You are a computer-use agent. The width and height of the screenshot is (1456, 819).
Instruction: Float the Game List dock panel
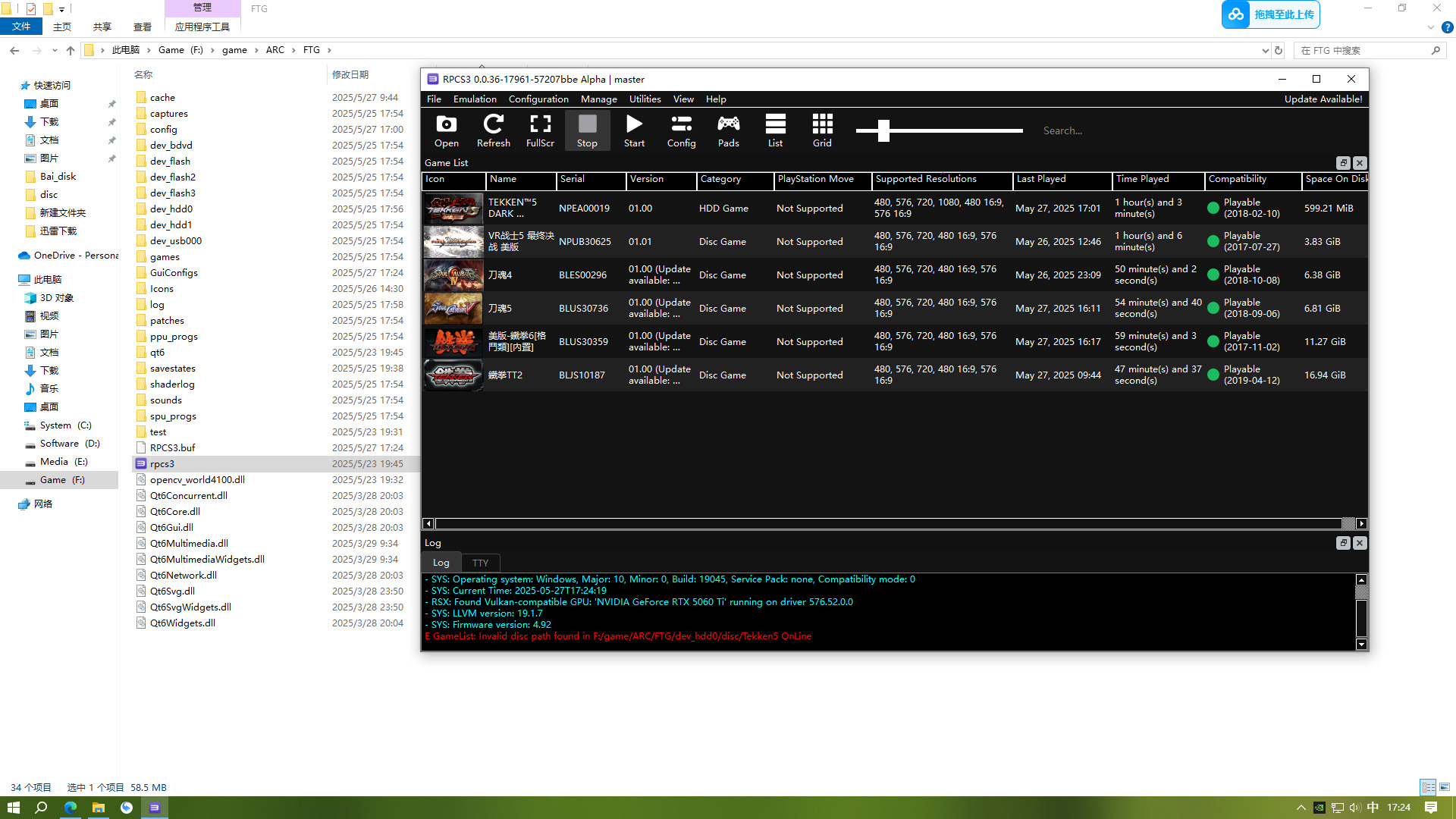click(x=1343, y=163)
